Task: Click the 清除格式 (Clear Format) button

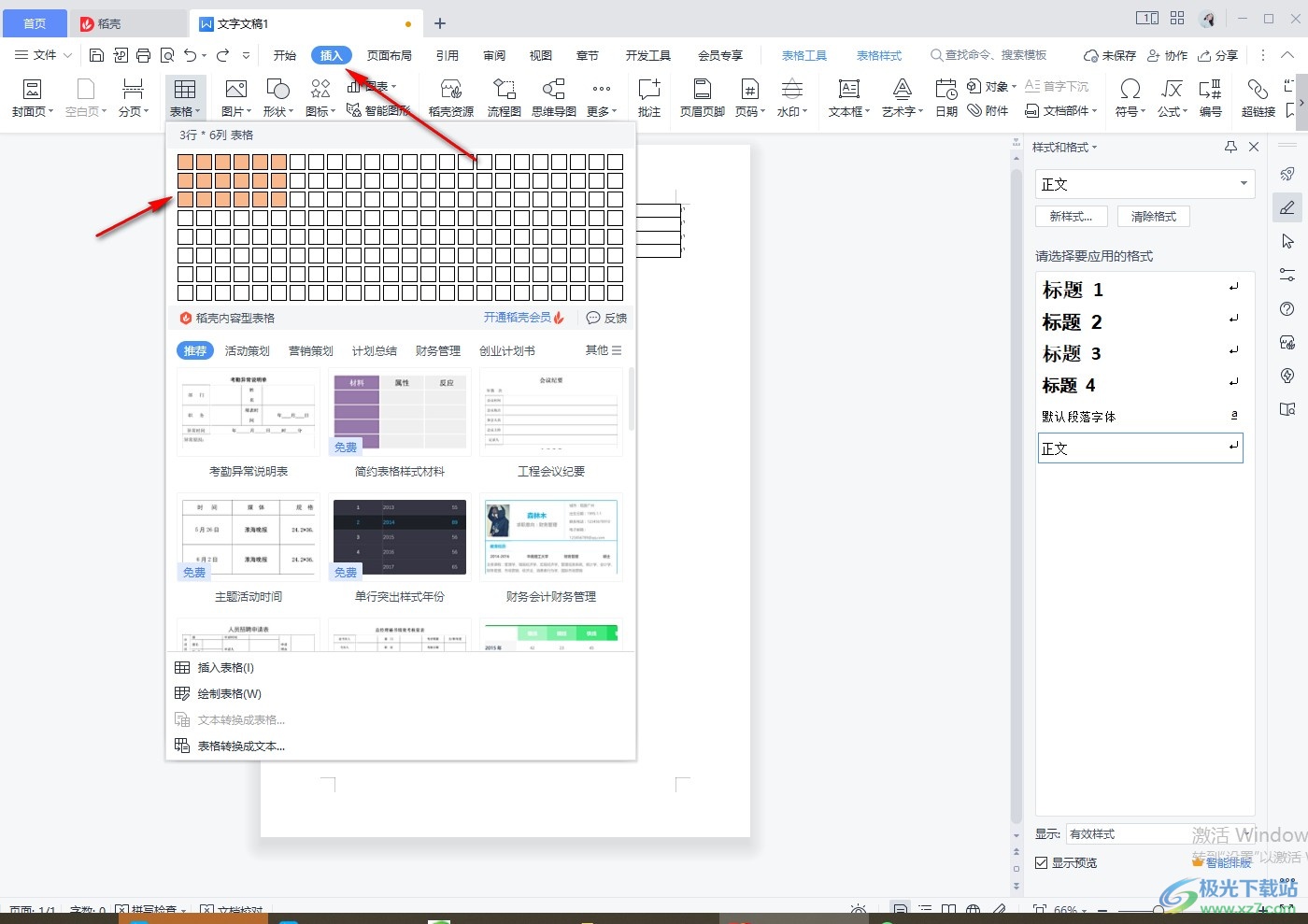Action: point(1154,216)
